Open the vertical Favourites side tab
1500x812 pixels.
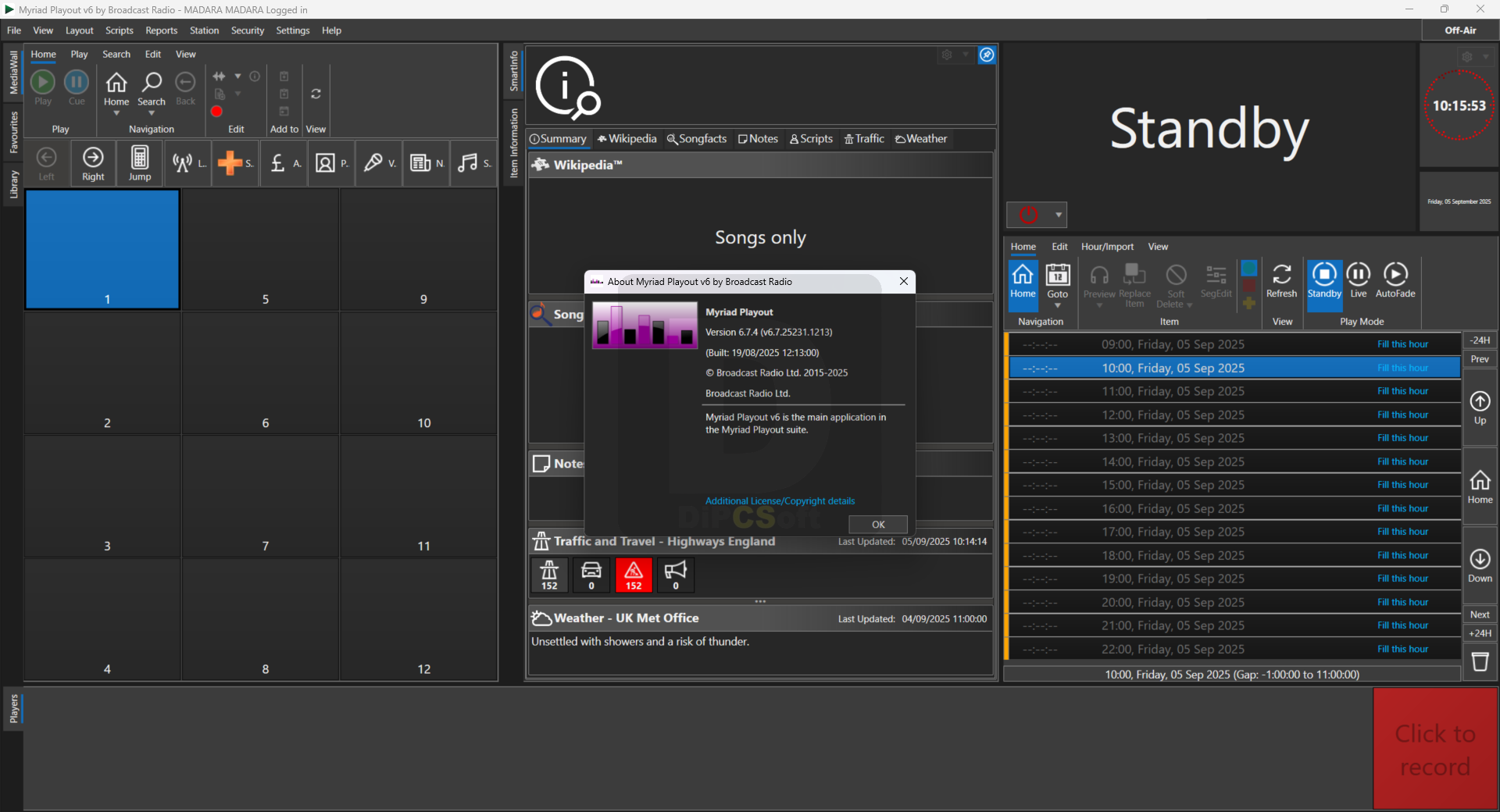coord(13,132)
